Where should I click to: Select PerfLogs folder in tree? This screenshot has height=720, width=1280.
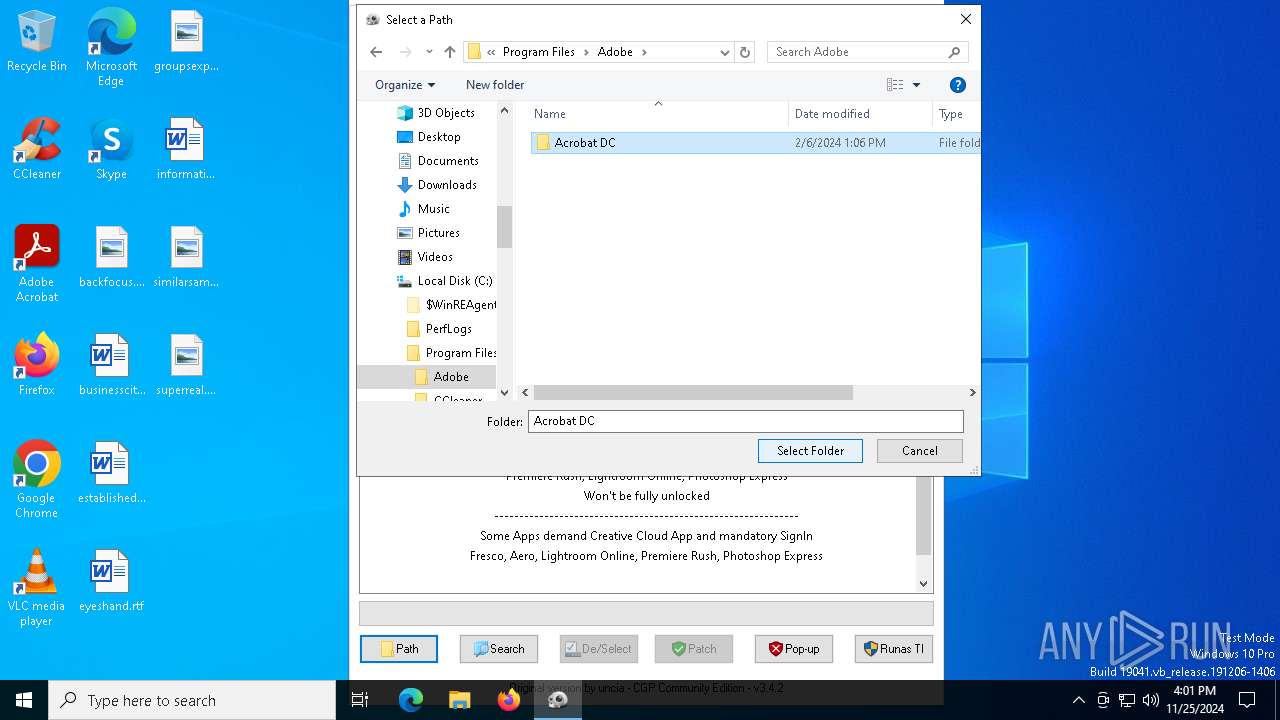(439, 329)
